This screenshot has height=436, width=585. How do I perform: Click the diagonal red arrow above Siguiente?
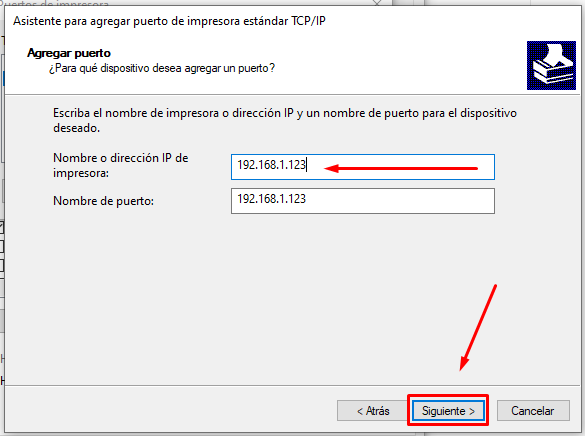(x=478, y=327)
